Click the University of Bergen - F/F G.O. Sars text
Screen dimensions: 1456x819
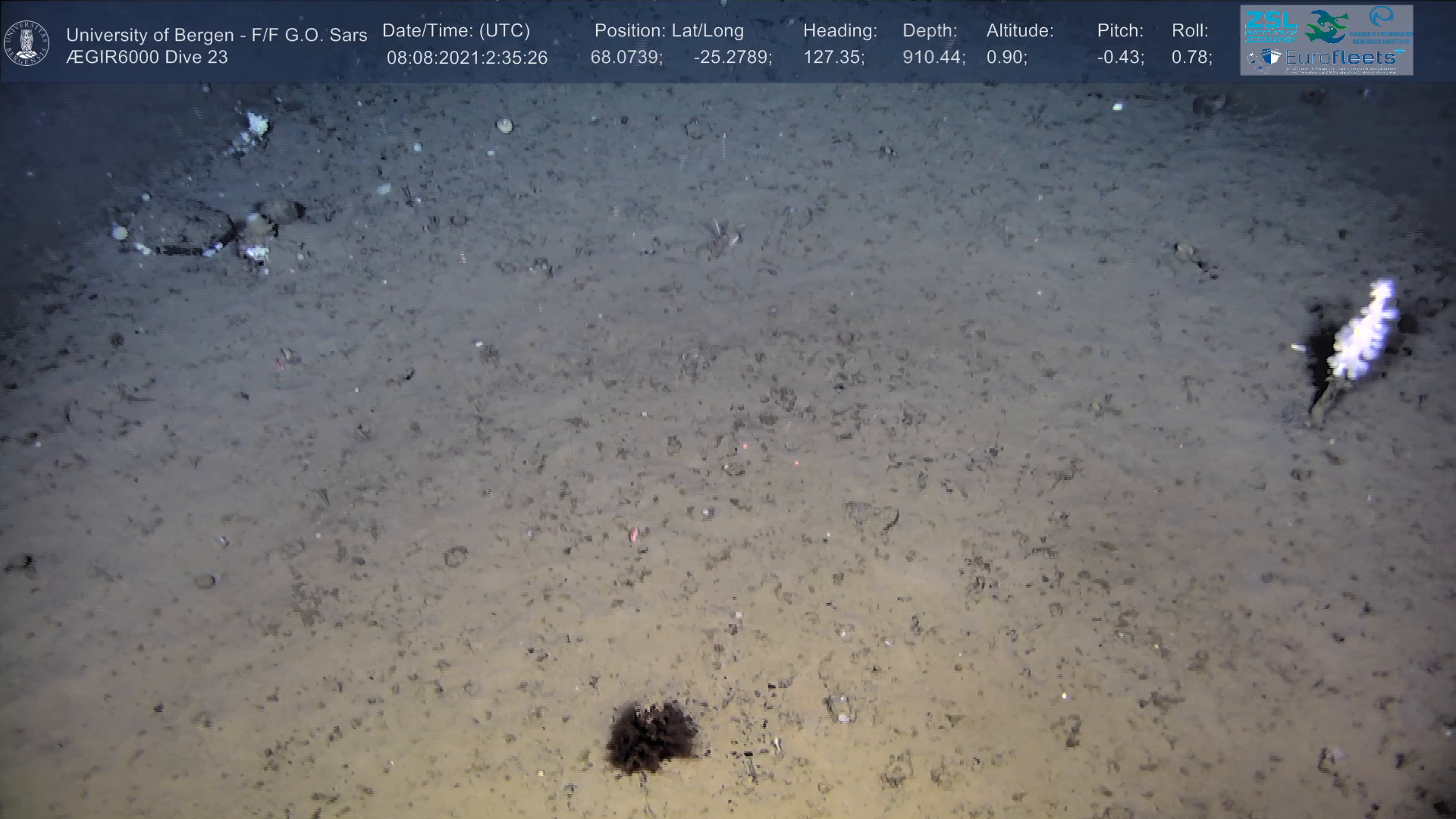(216, 35)
